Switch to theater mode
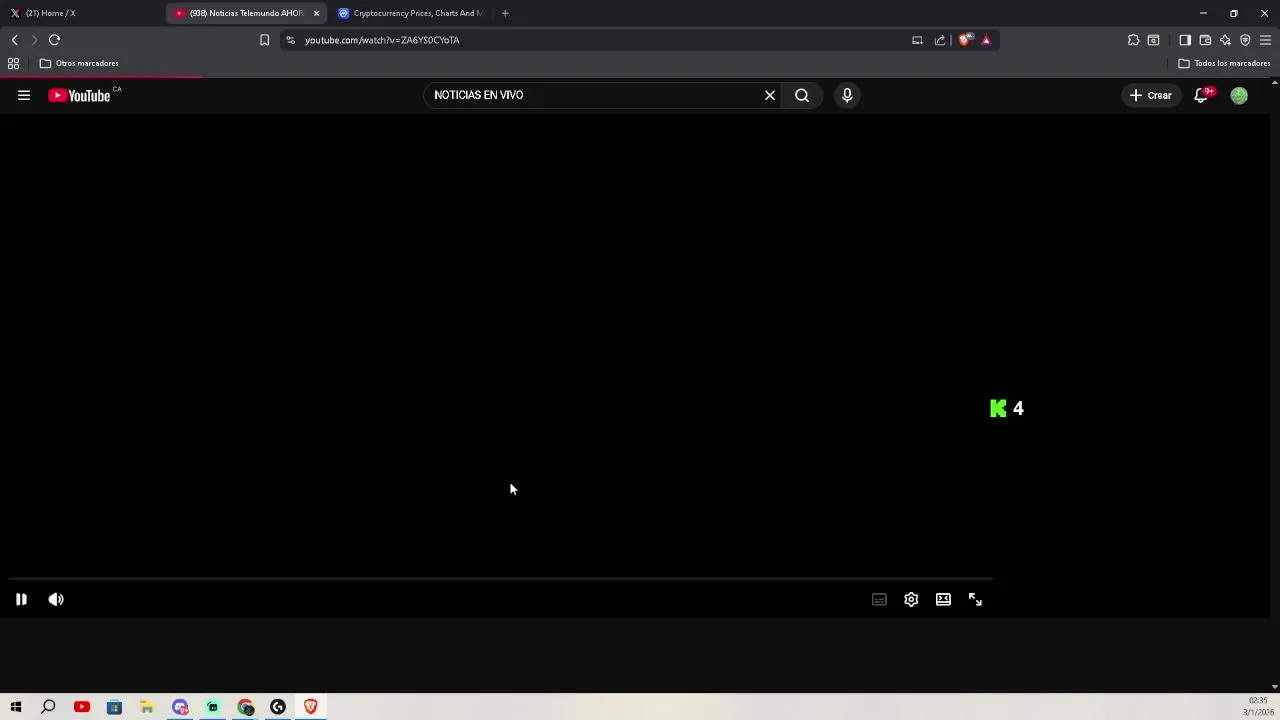 (x=943, y=599)
